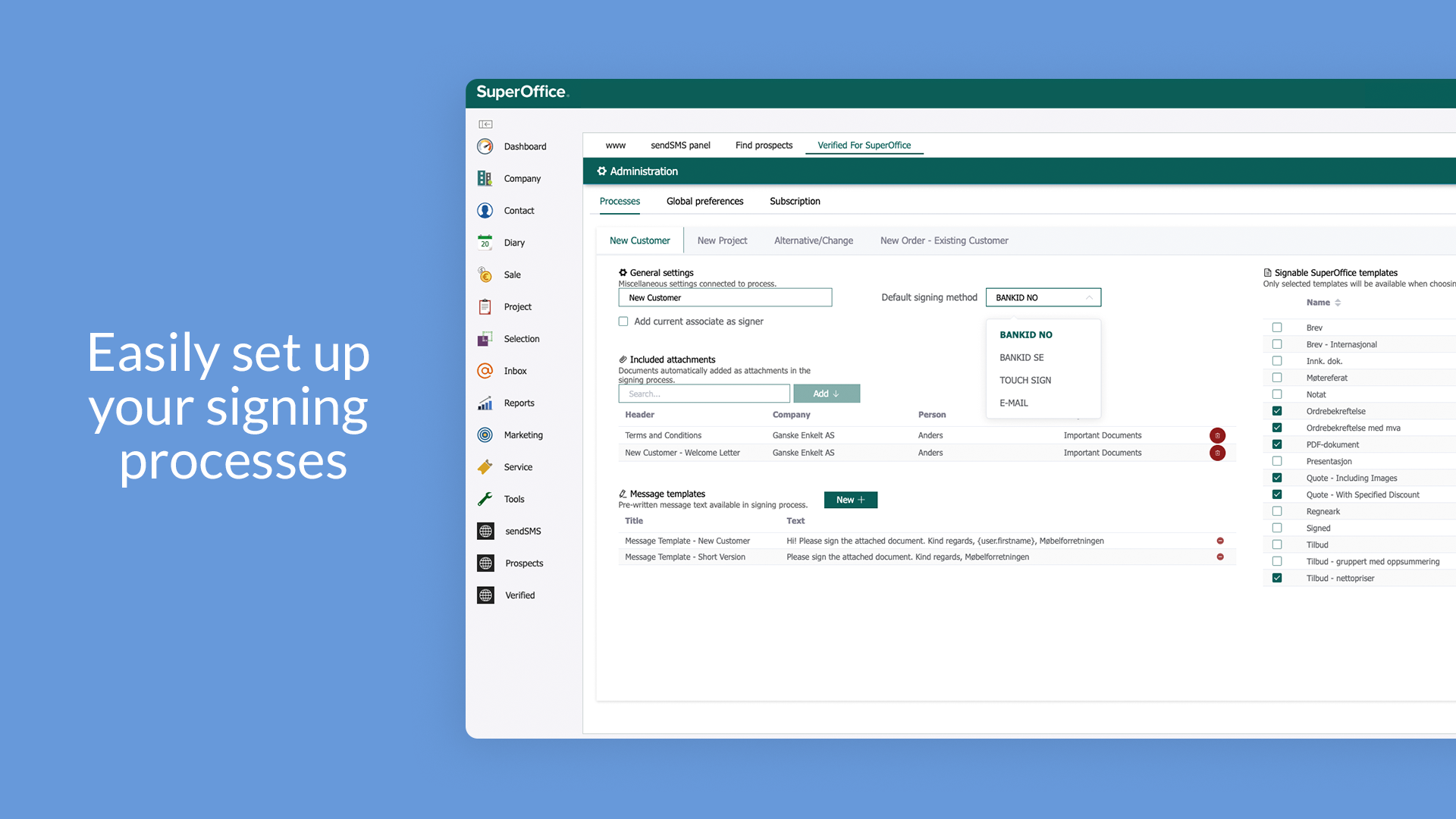
Task: Select the Terms and Conditions row text
Action: 663,435
